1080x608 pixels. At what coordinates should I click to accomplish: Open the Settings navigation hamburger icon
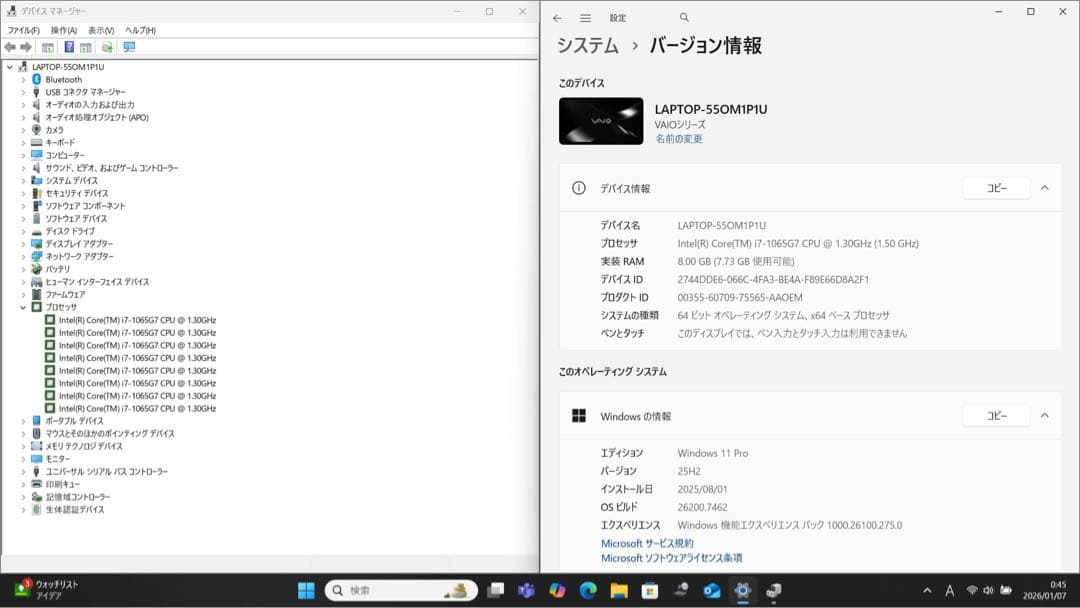(585, 17)
